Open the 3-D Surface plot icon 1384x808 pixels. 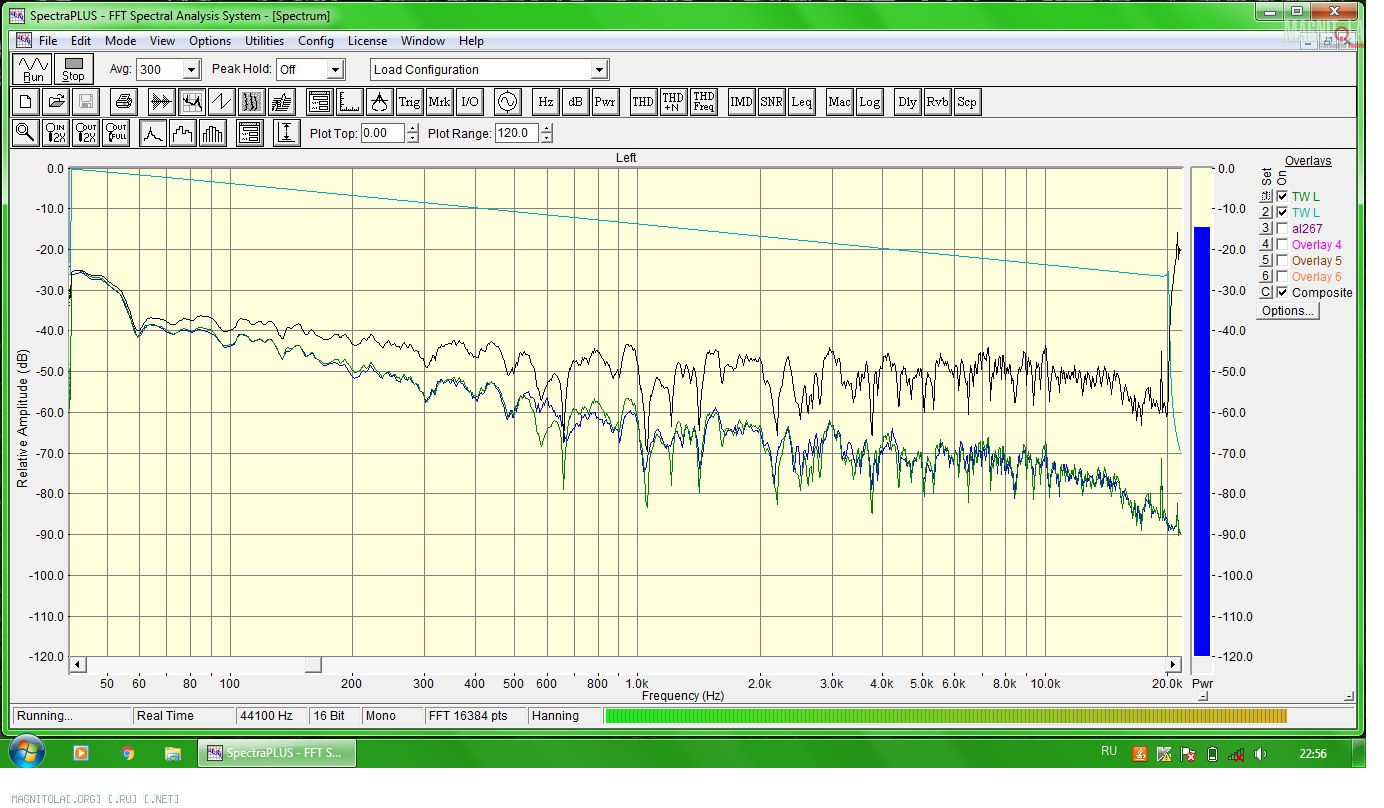[x=282, y=102]
